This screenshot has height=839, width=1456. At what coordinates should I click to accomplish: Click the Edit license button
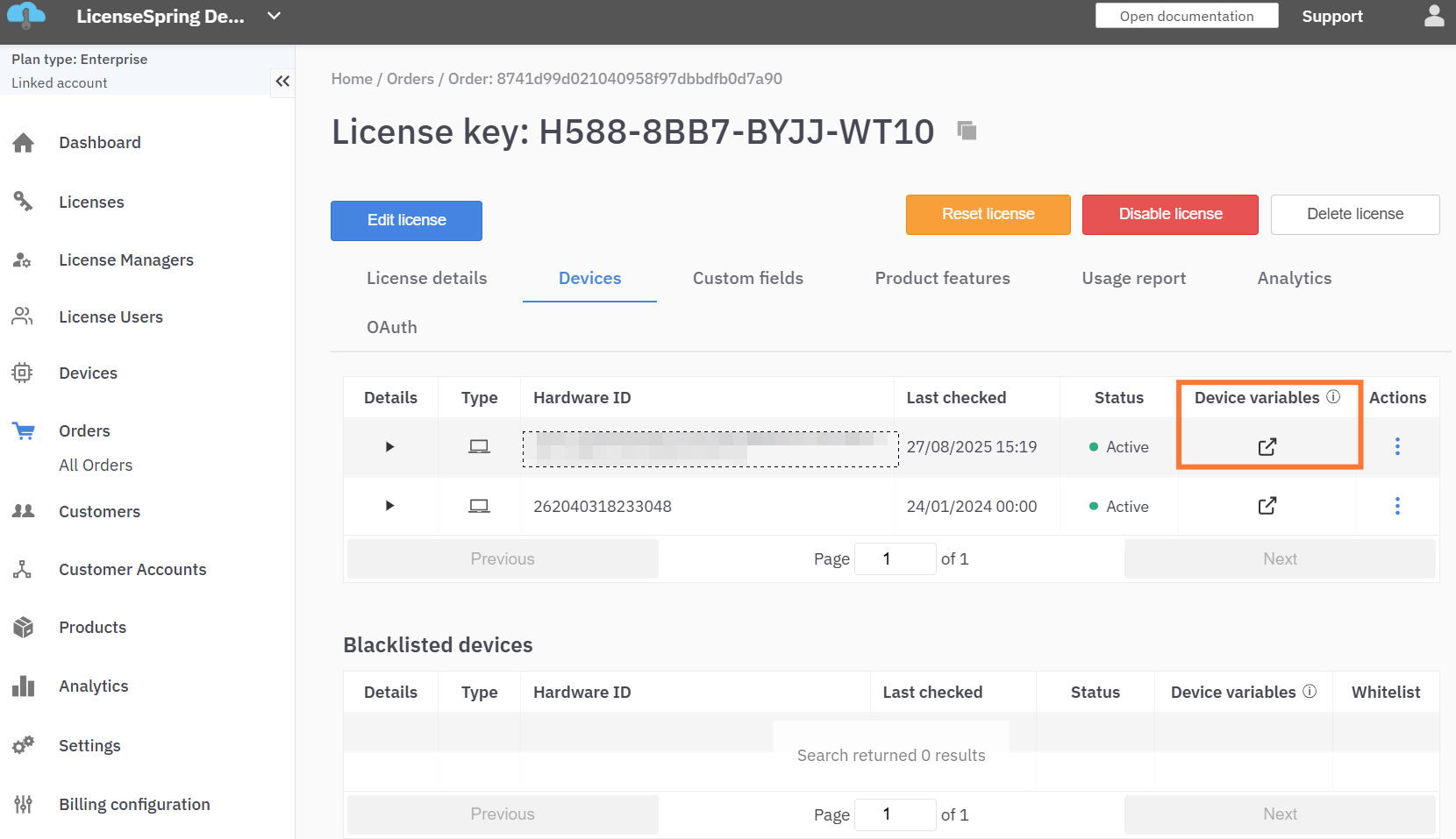point(406,220)
